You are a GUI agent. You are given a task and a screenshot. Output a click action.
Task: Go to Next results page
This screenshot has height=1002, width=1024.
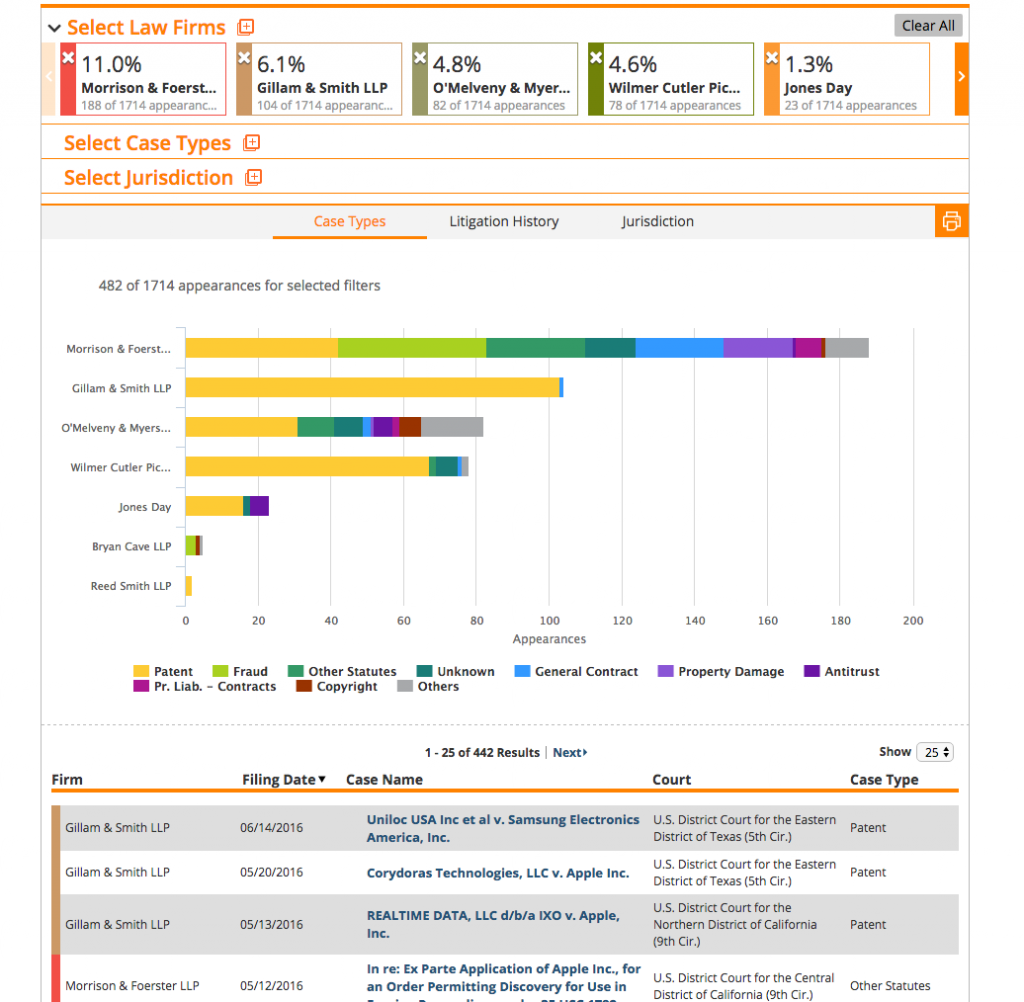pyautogui.click(x=569, y=752)
